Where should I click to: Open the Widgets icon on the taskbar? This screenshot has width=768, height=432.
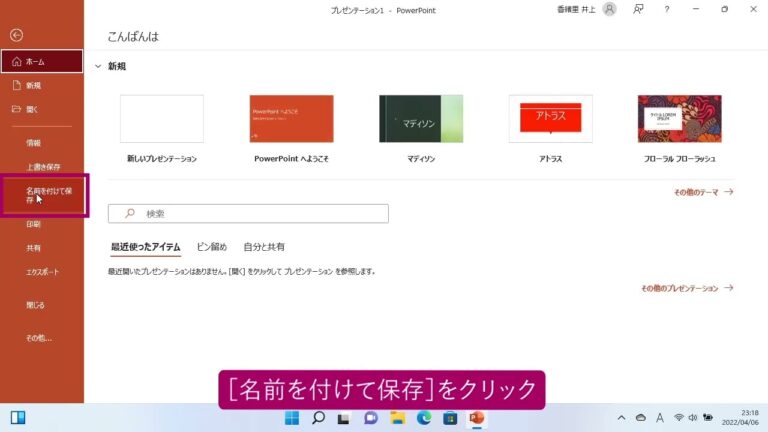click(x=18, y=418)
